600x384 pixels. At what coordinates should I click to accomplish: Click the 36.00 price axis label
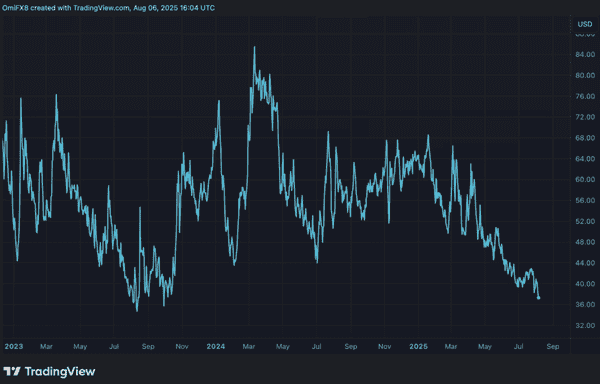585,304
